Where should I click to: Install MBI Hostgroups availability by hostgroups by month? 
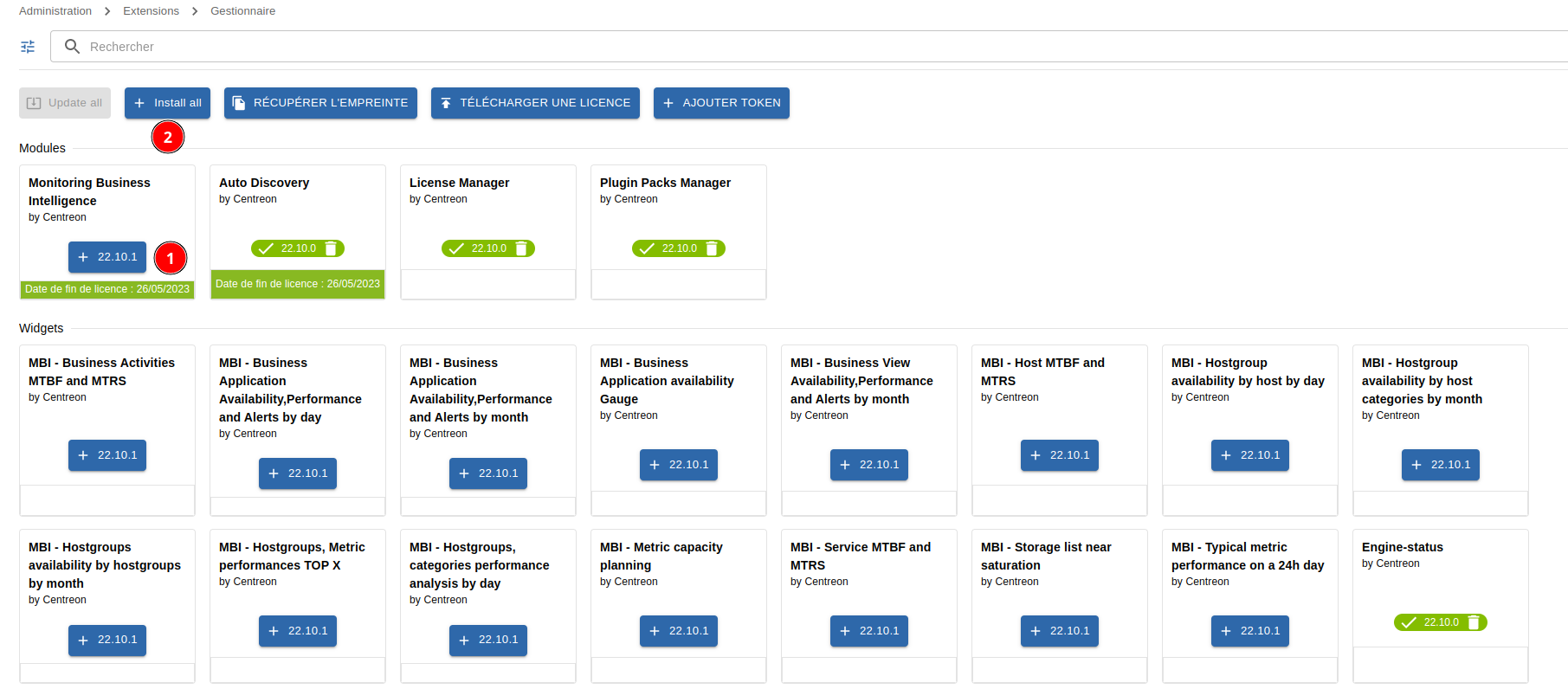point(107,641)
